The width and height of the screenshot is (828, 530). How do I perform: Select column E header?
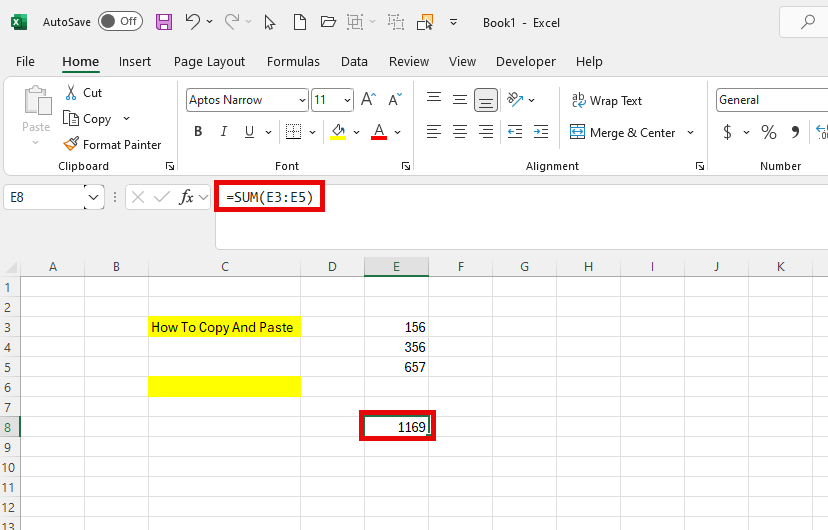(396, 267)
